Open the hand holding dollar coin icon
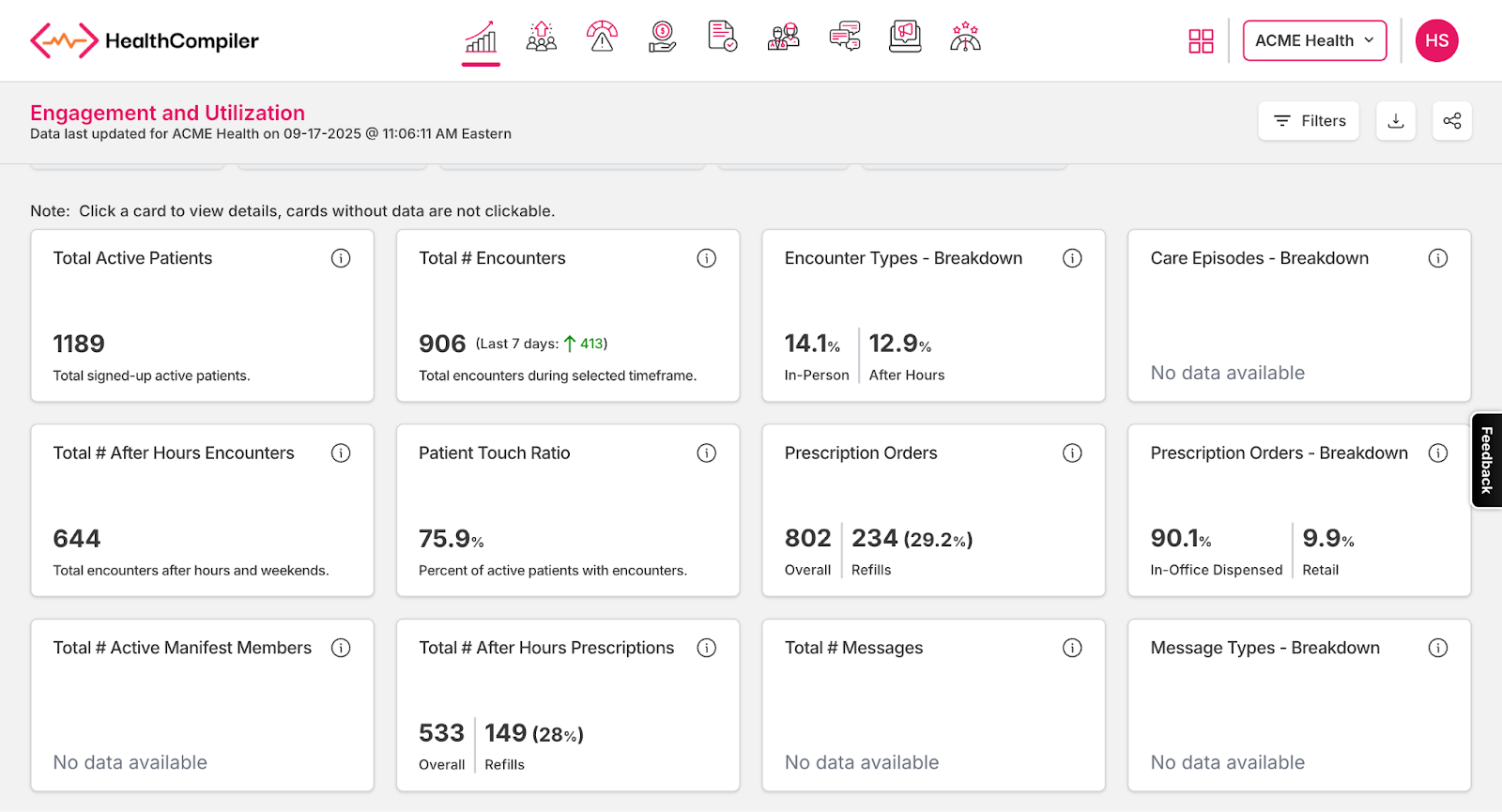The height and width of the screenshot is (812, 1502). 662,38
